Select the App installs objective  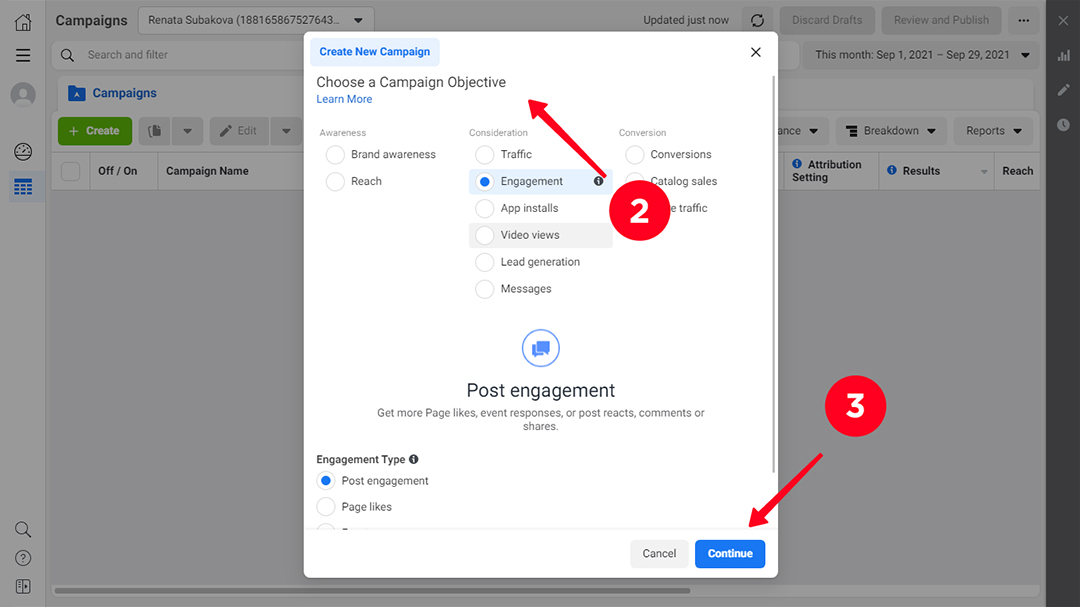coord(485,208)
